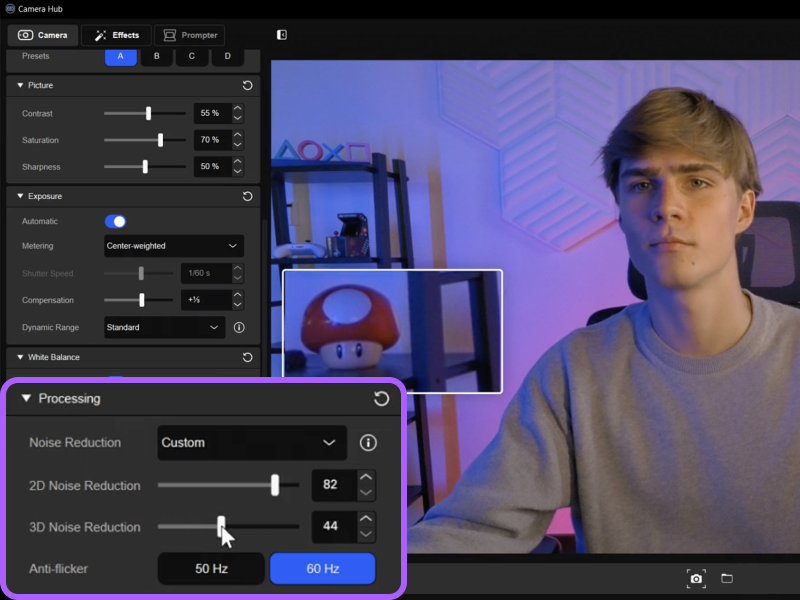Open the Metering dropdown

pyautogui.click(x=173, y=246)
